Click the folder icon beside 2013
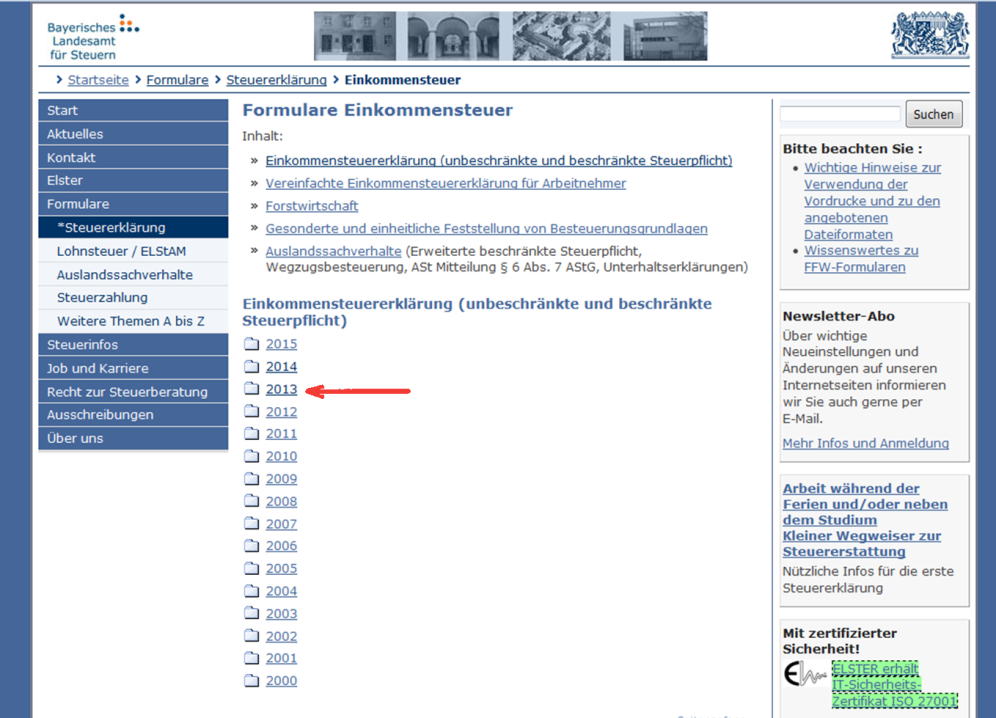This screenshot has width=996, height=718. [x=252, y=389]
